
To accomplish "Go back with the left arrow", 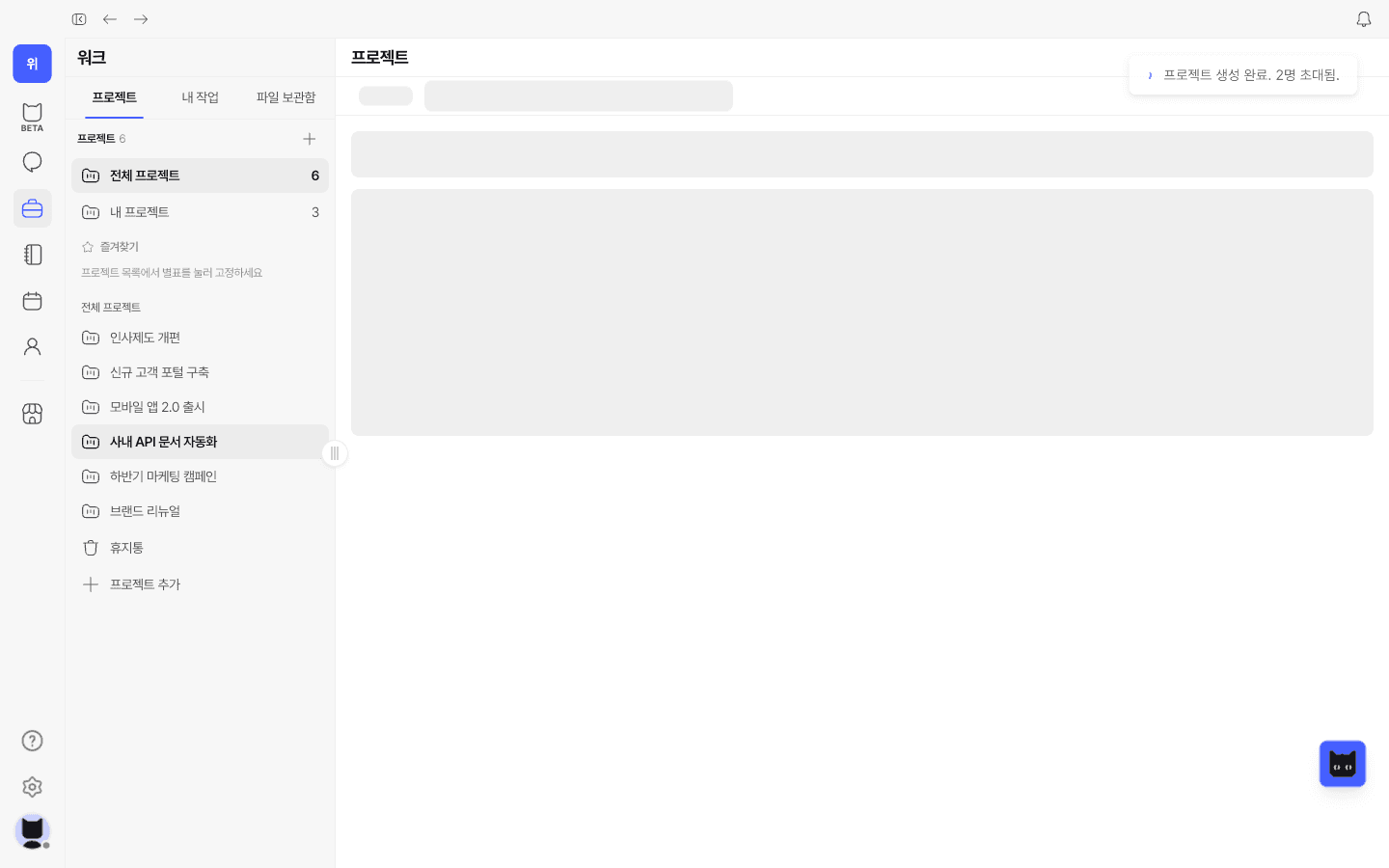I will coord(110,19).
